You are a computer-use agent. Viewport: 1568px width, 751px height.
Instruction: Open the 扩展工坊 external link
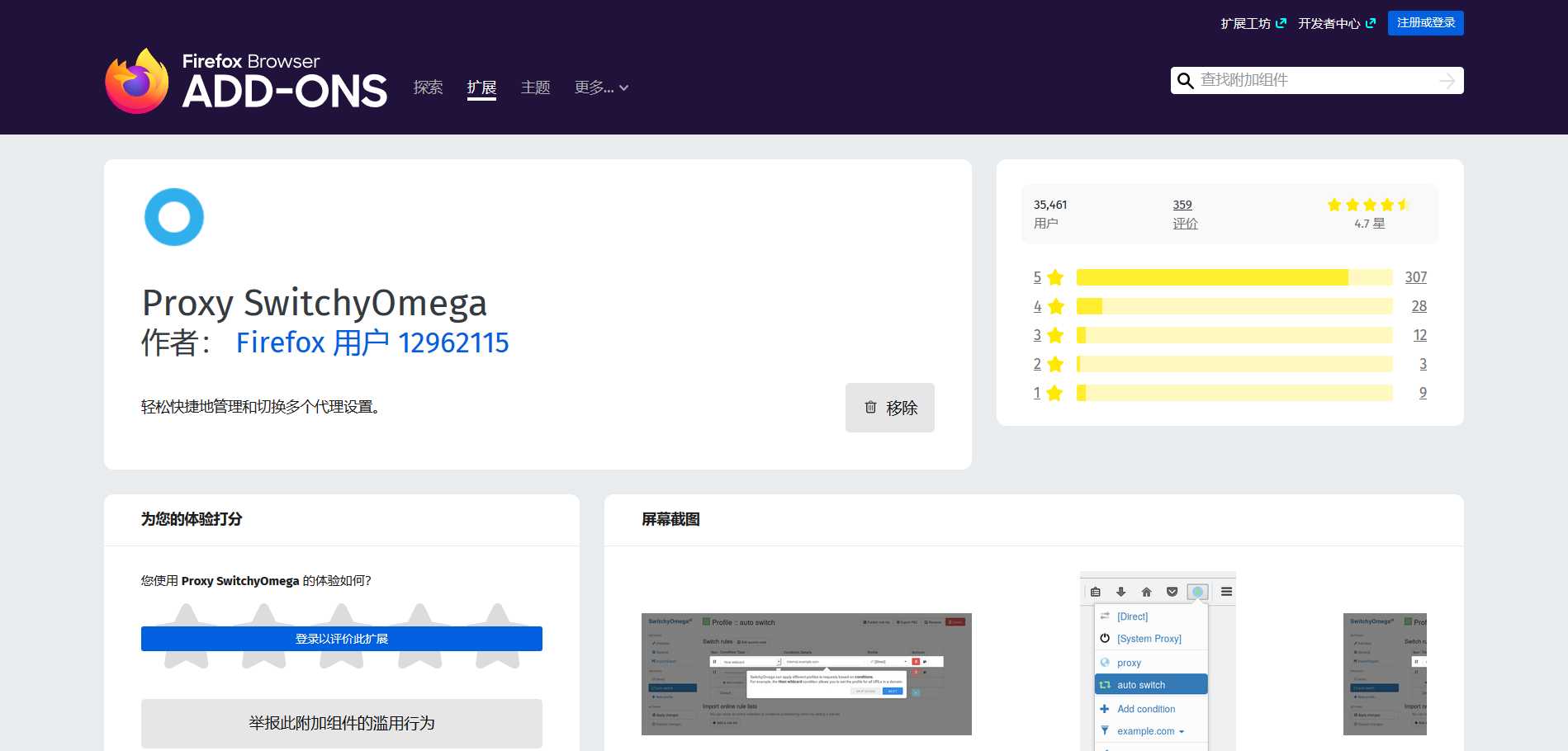pyautogui.click(x=1253, y=23)
